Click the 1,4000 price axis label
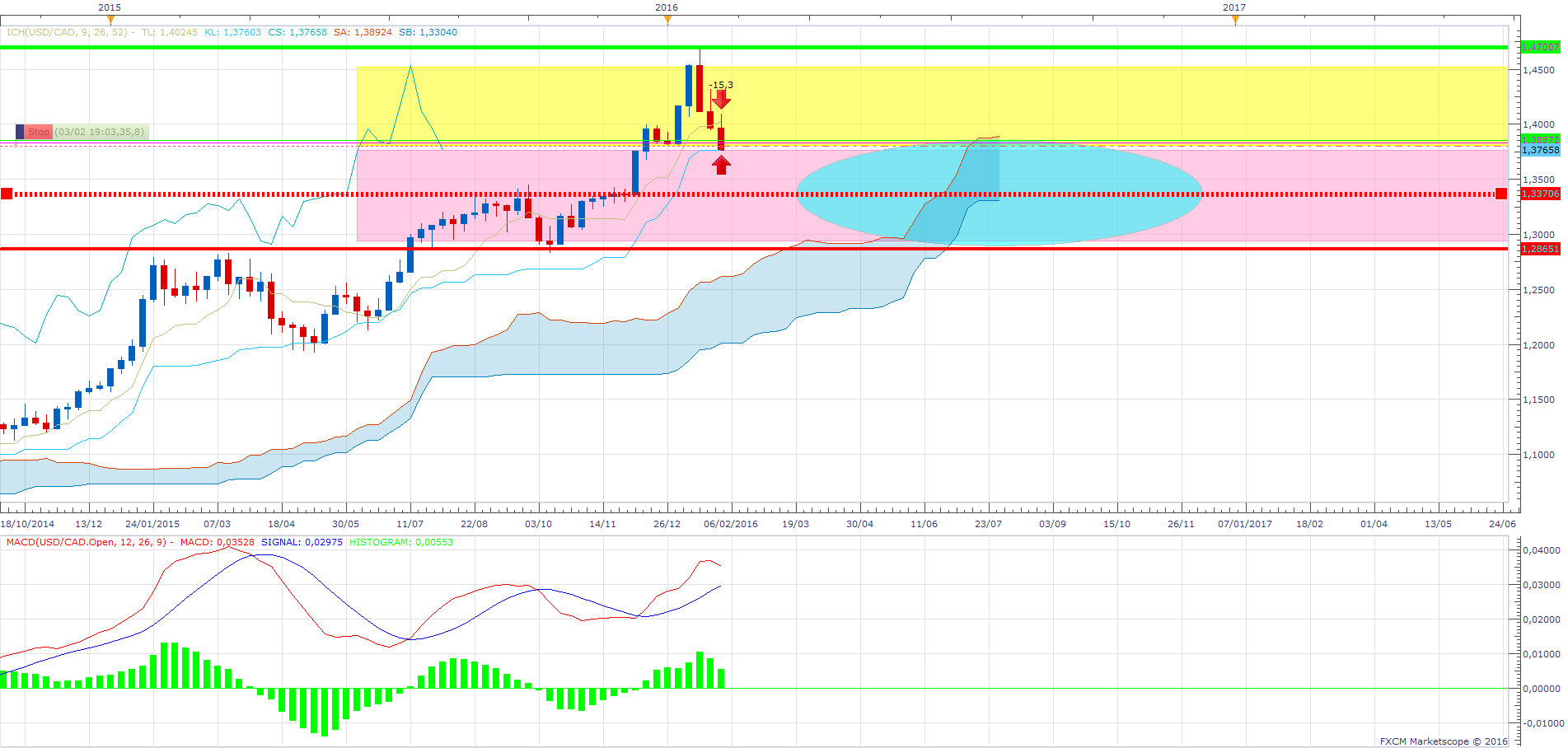Image resolution: width=1568 pixels, height=748 pixels. pyautogui.click(x=1539, y=124)
